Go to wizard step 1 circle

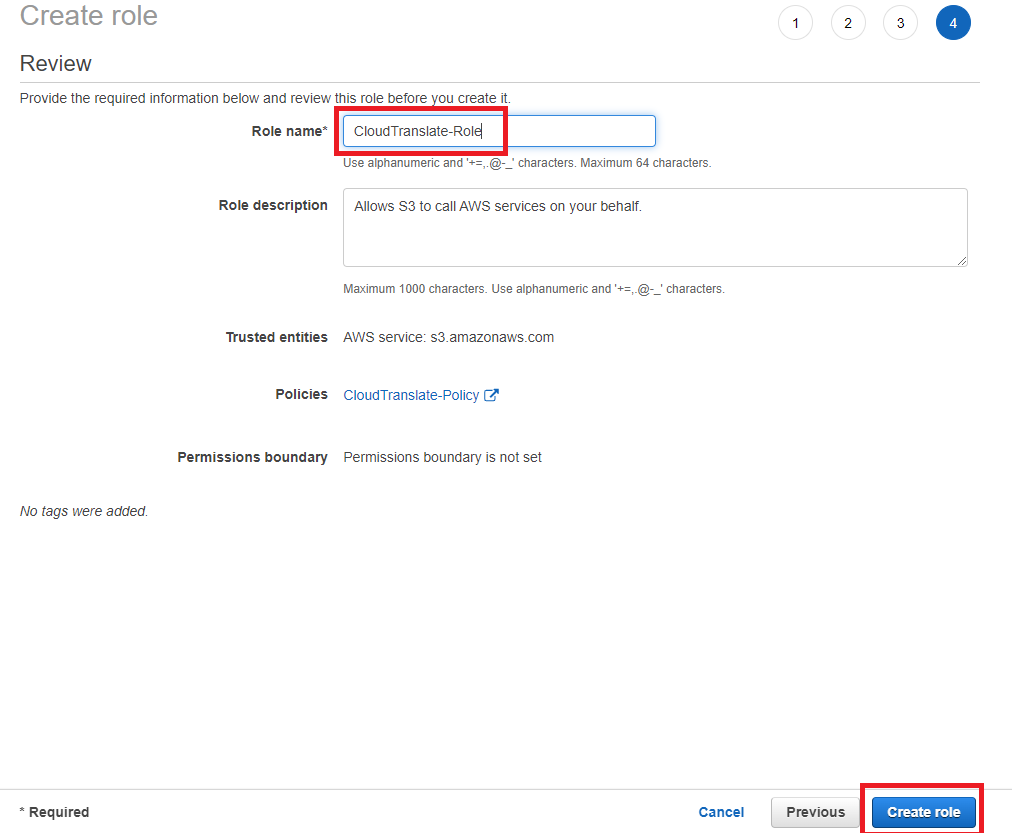[x=795, y=23]
